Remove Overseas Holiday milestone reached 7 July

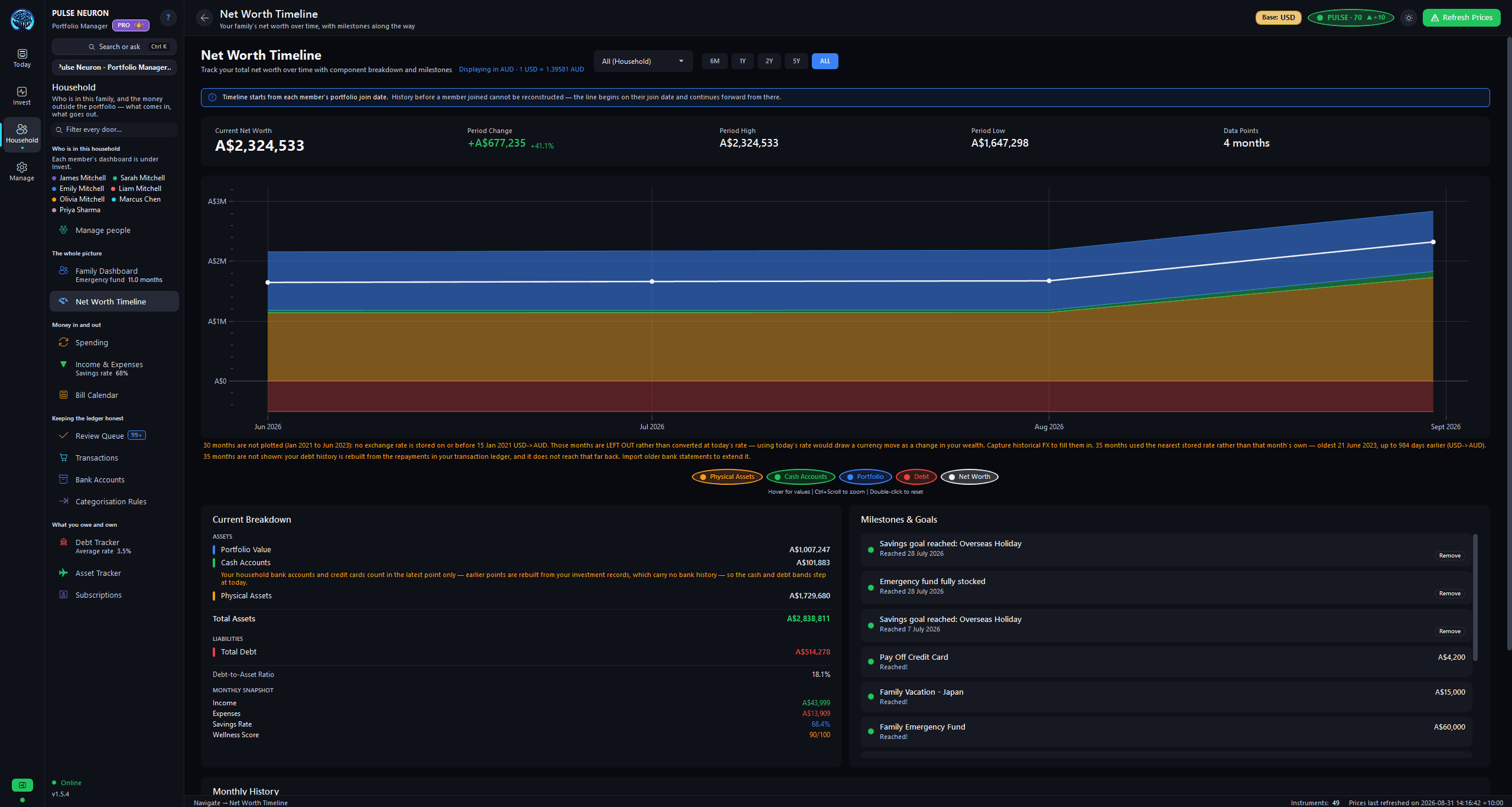coord(1449,631)
